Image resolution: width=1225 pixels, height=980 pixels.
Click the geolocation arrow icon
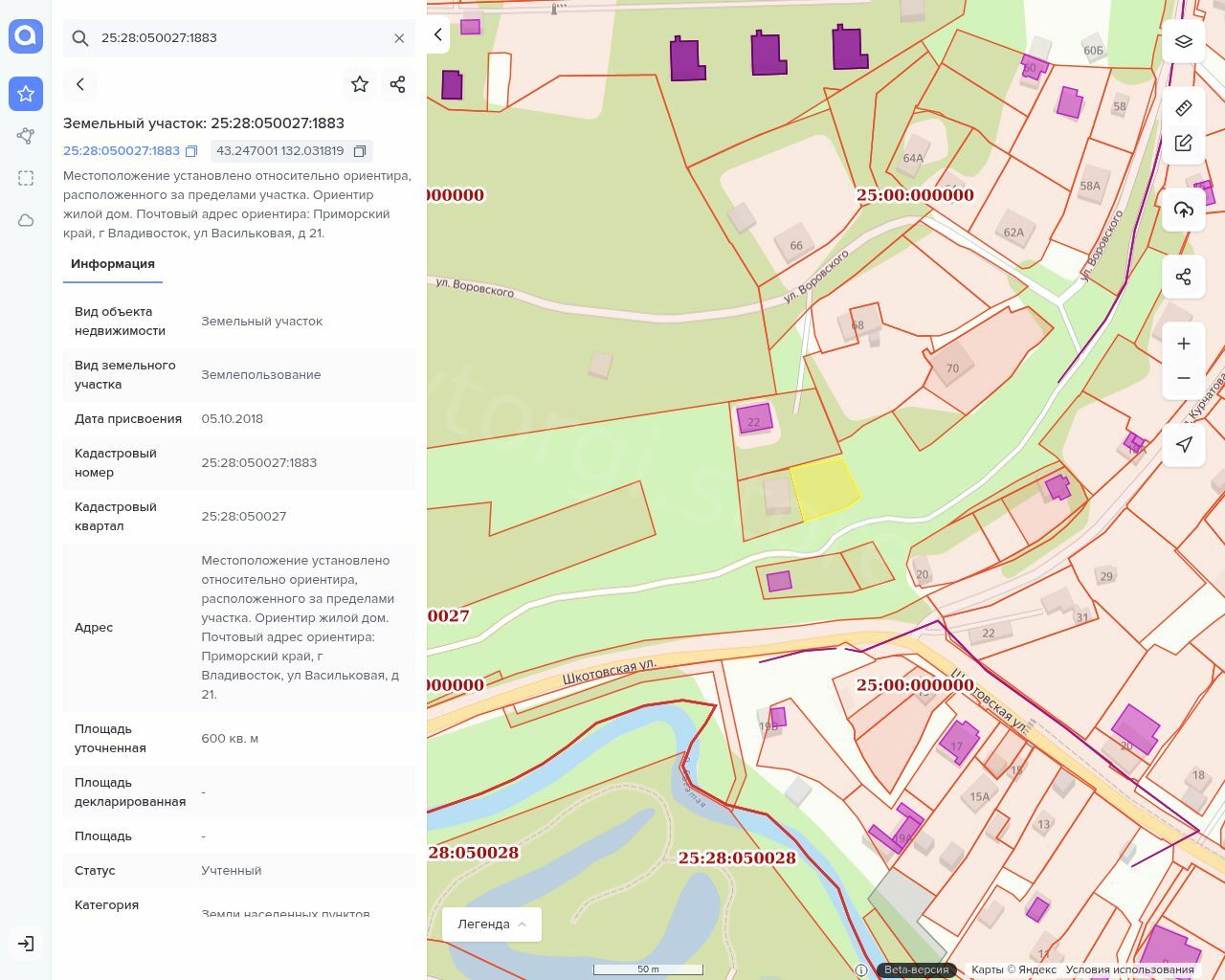click(1184, 445)
